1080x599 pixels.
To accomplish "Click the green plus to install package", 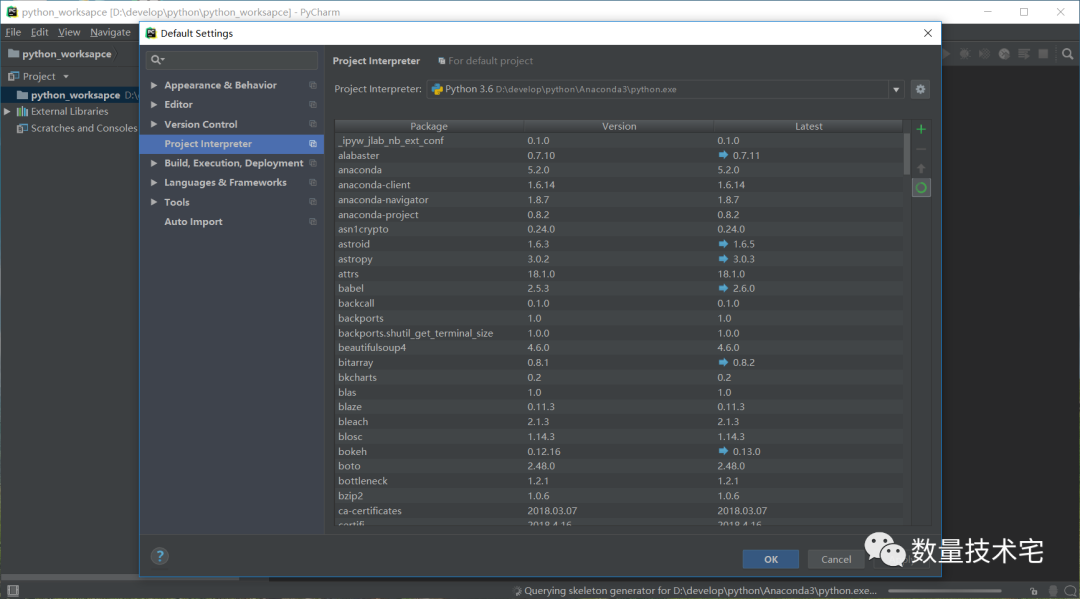I will tap(921, 129).
